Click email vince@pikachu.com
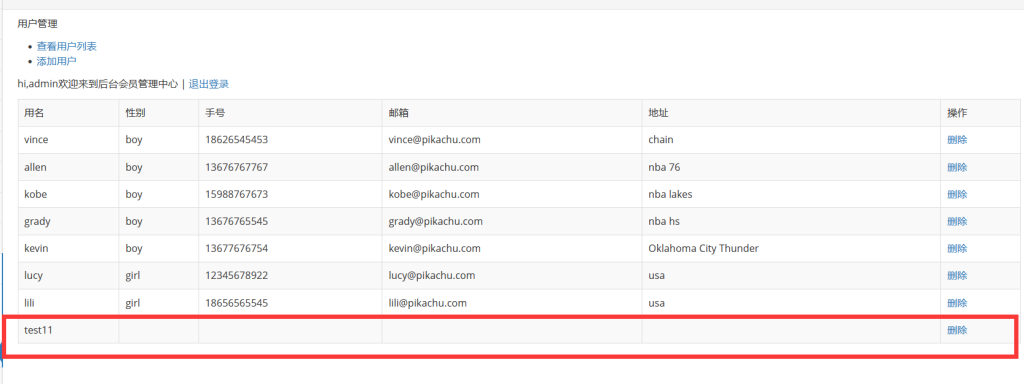Image resolution: width=1024 pixels, height=384 pixels. 434,140
